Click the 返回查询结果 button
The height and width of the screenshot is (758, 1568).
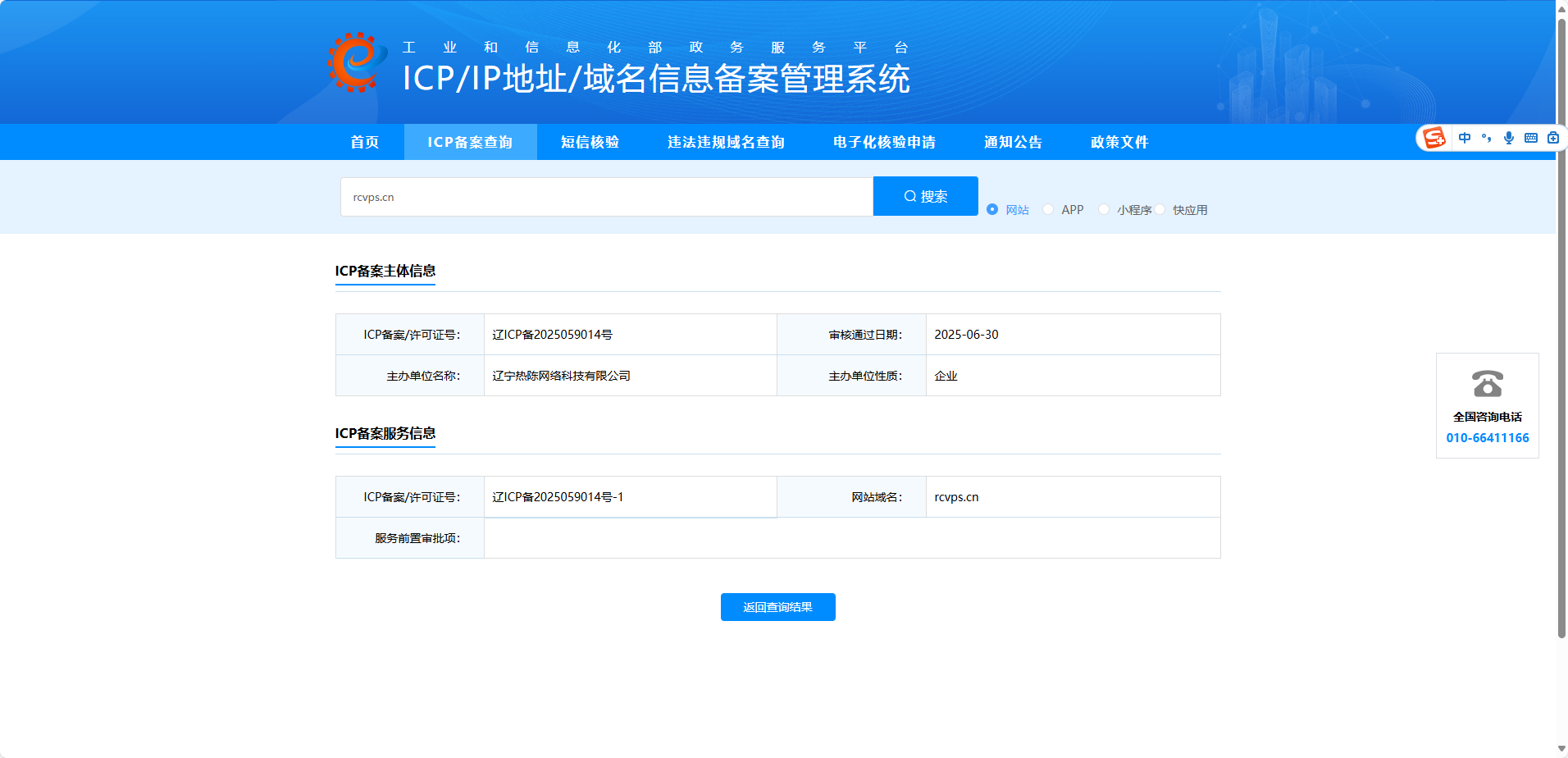[777, 606]
